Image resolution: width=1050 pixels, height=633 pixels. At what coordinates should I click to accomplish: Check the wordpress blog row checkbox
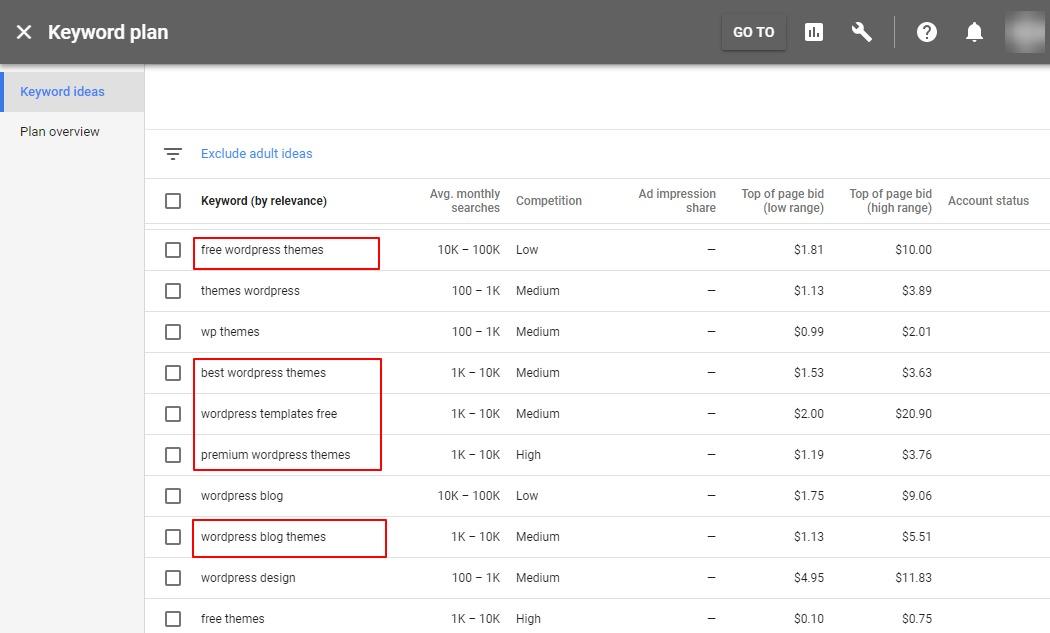pyautogui.click(x=173, y=496)
